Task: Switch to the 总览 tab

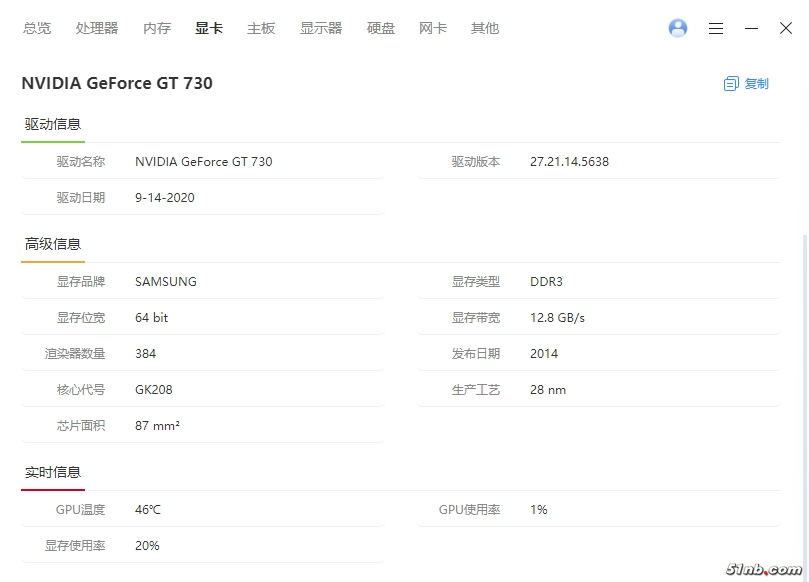Action: [x=37, y=28]
